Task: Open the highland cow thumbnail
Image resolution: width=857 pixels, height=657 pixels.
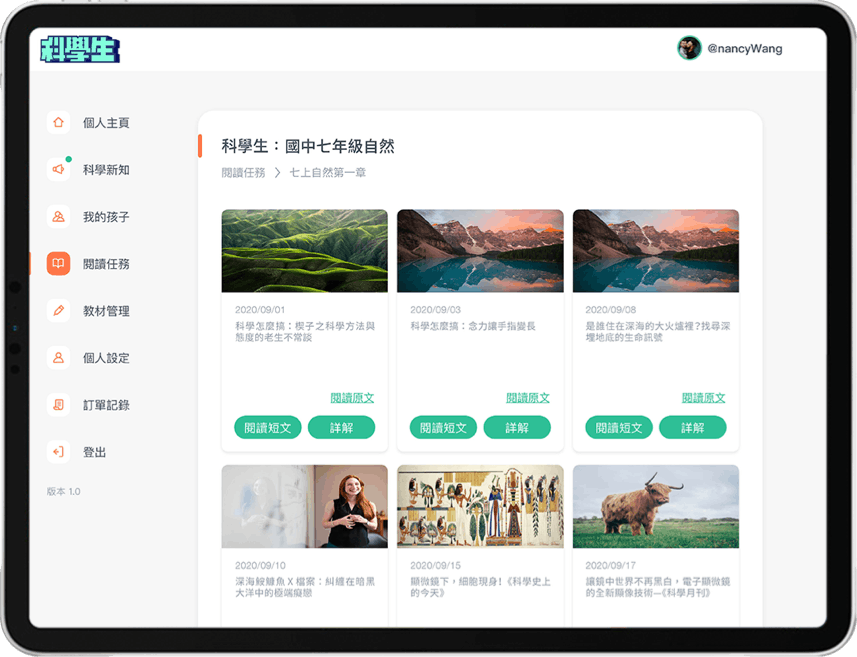Action: pos(656,506)
